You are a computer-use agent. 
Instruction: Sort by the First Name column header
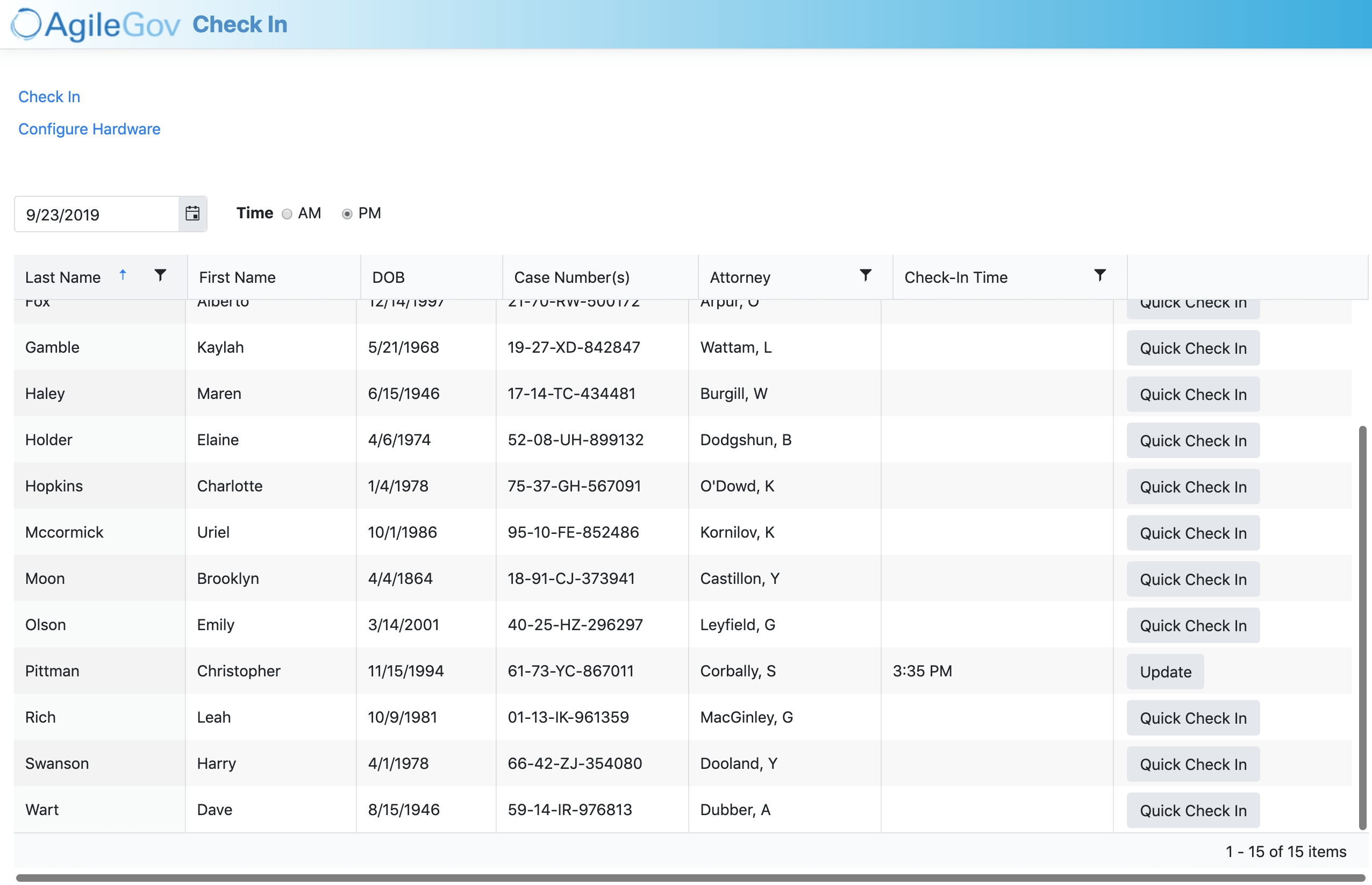coord(237,277)
